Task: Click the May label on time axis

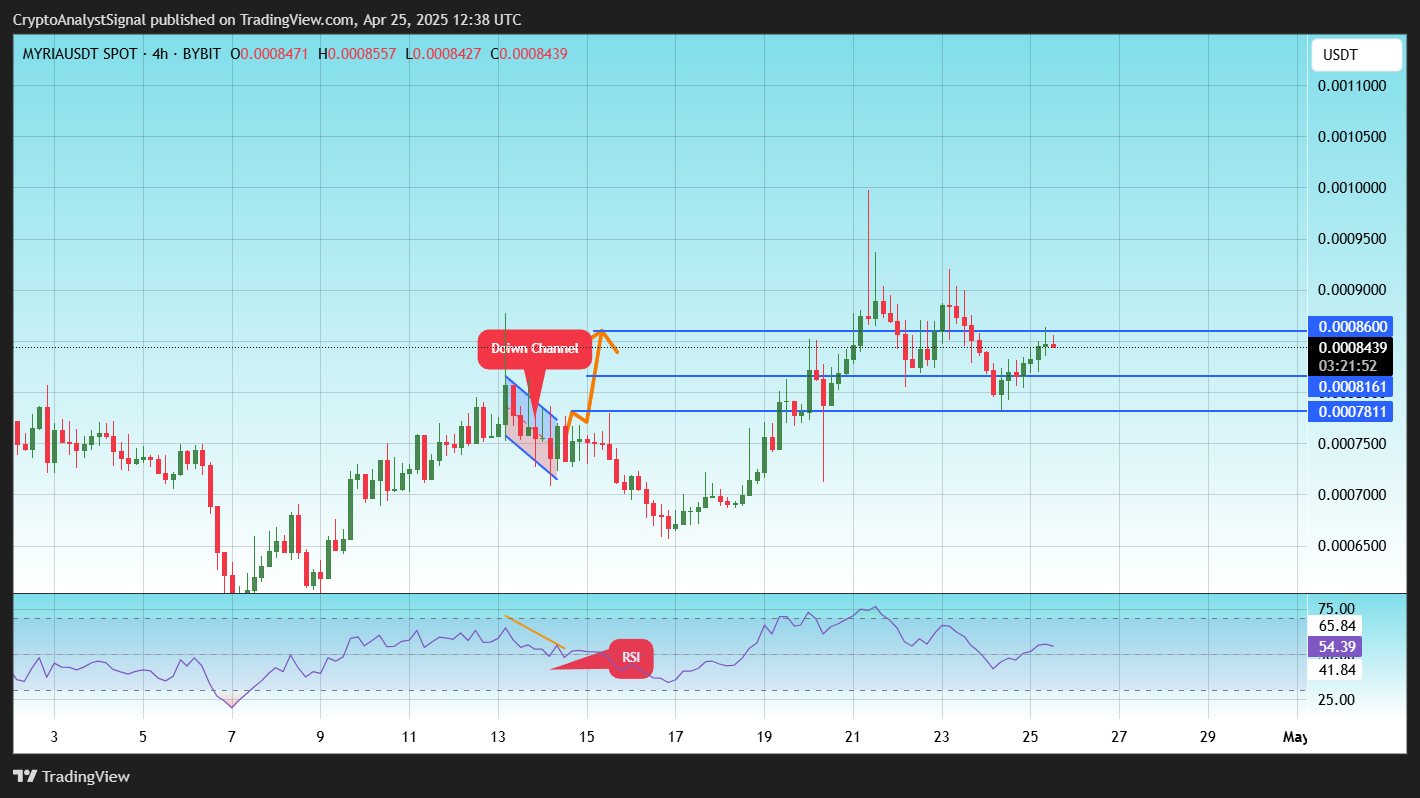Action: pyautogui.click(x=1294, y=737)
